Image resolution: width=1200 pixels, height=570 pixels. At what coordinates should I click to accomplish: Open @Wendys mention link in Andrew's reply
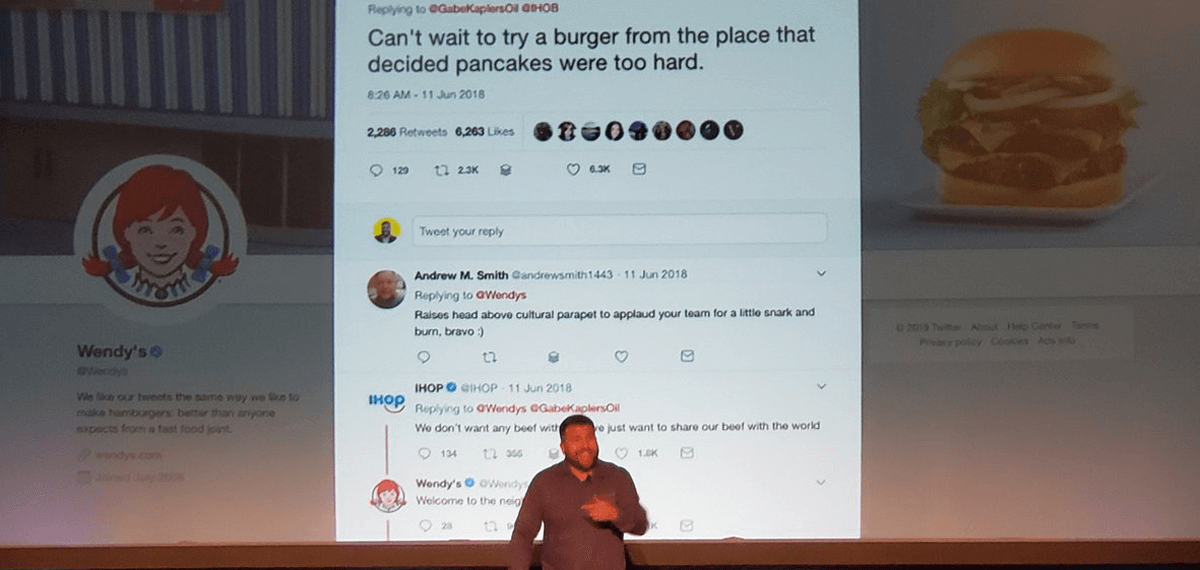tap(500, 295)
